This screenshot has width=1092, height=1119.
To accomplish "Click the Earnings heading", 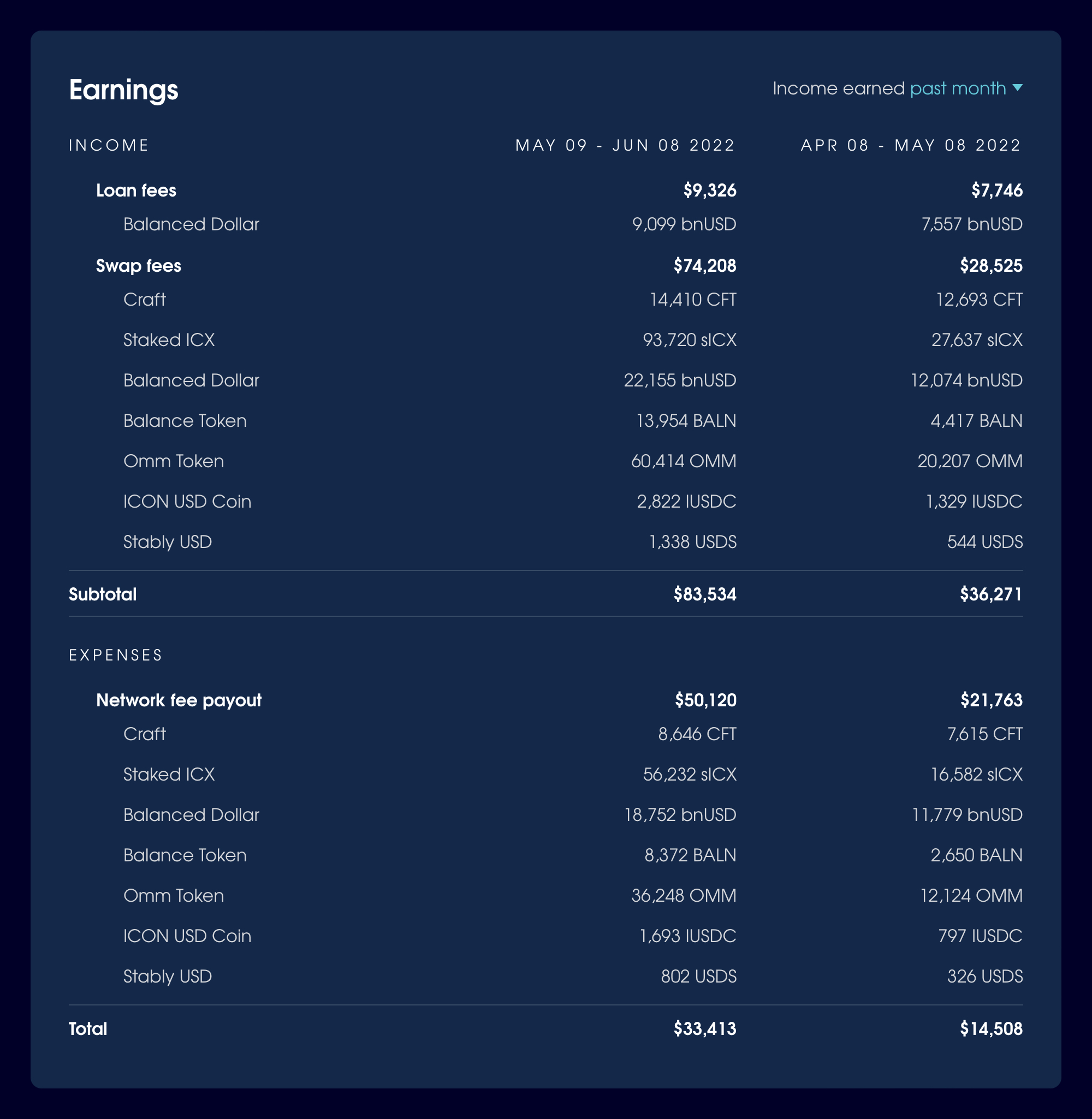I will click(x=123, y=90).
